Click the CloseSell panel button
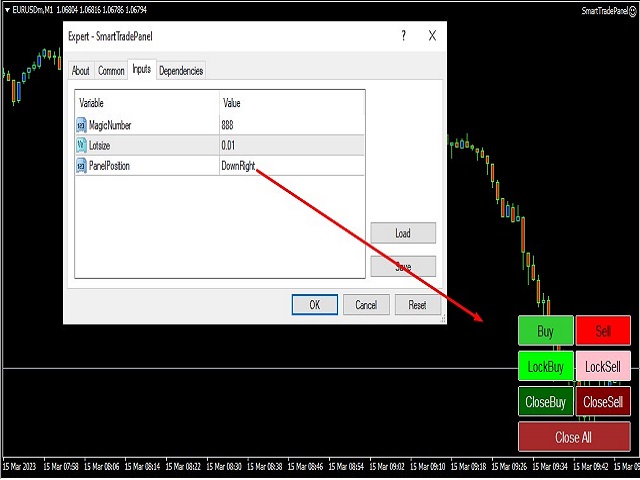640x480 pixels. point(603,402)
